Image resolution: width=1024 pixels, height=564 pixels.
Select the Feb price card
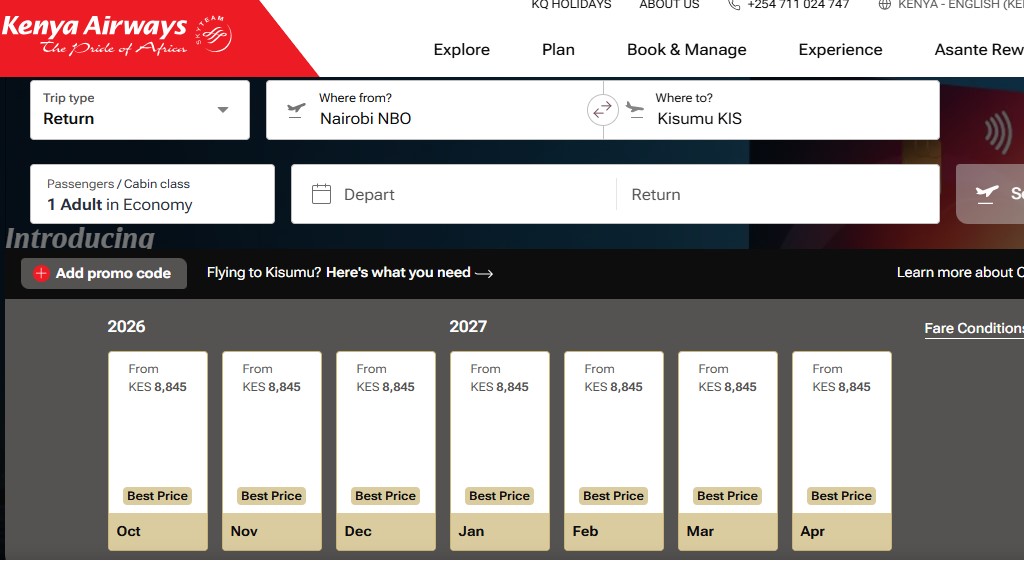[614, 450]
